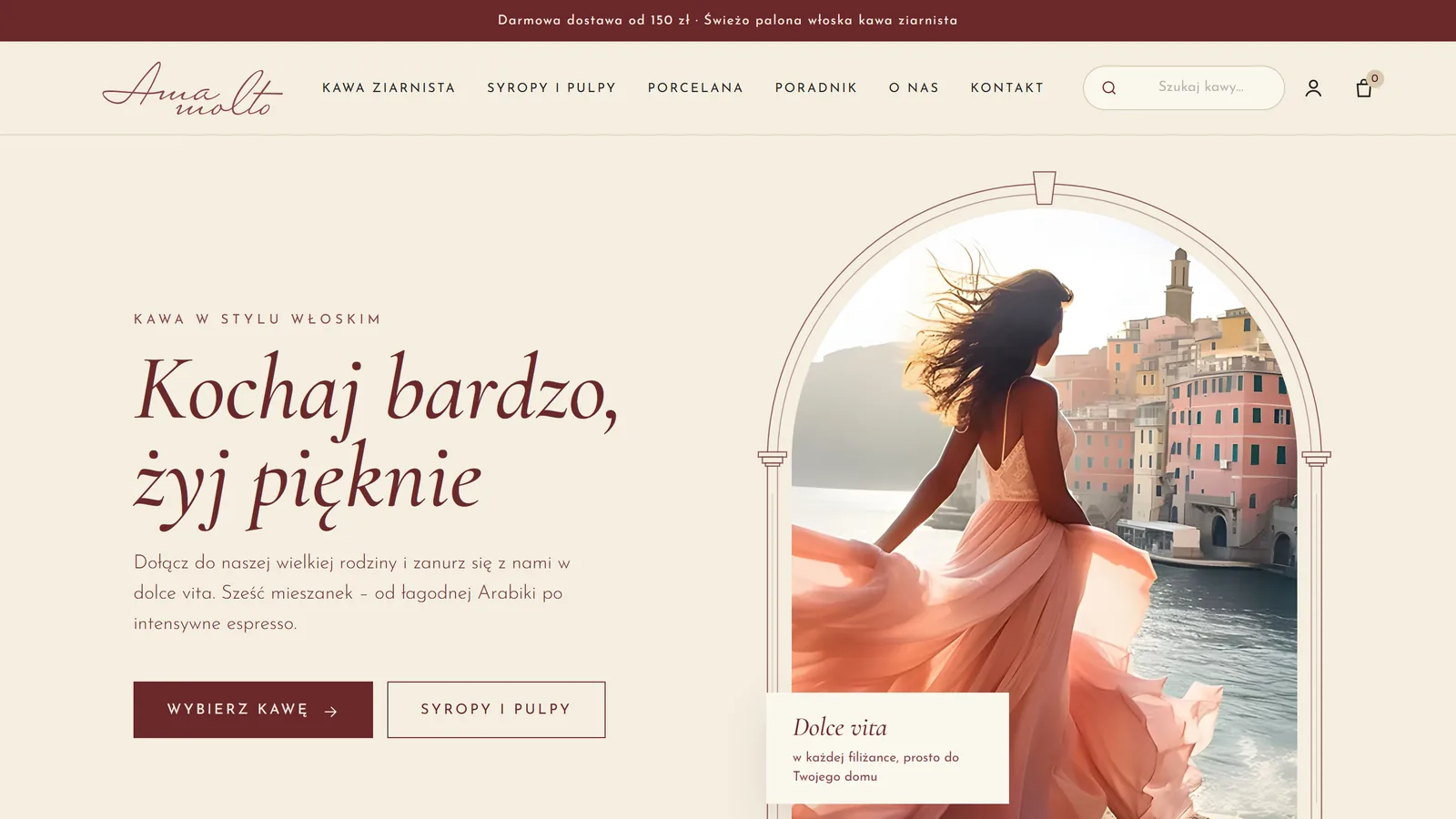Open the Kontakt page
This screenshot has width=1456, height=819.
(x=1007, y=88)
